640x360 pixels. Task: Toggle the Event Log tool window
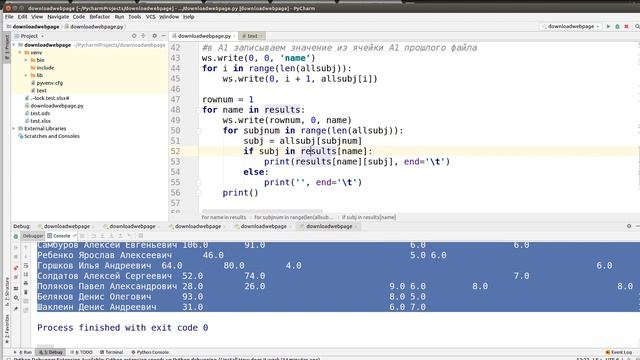coord(618,352)
